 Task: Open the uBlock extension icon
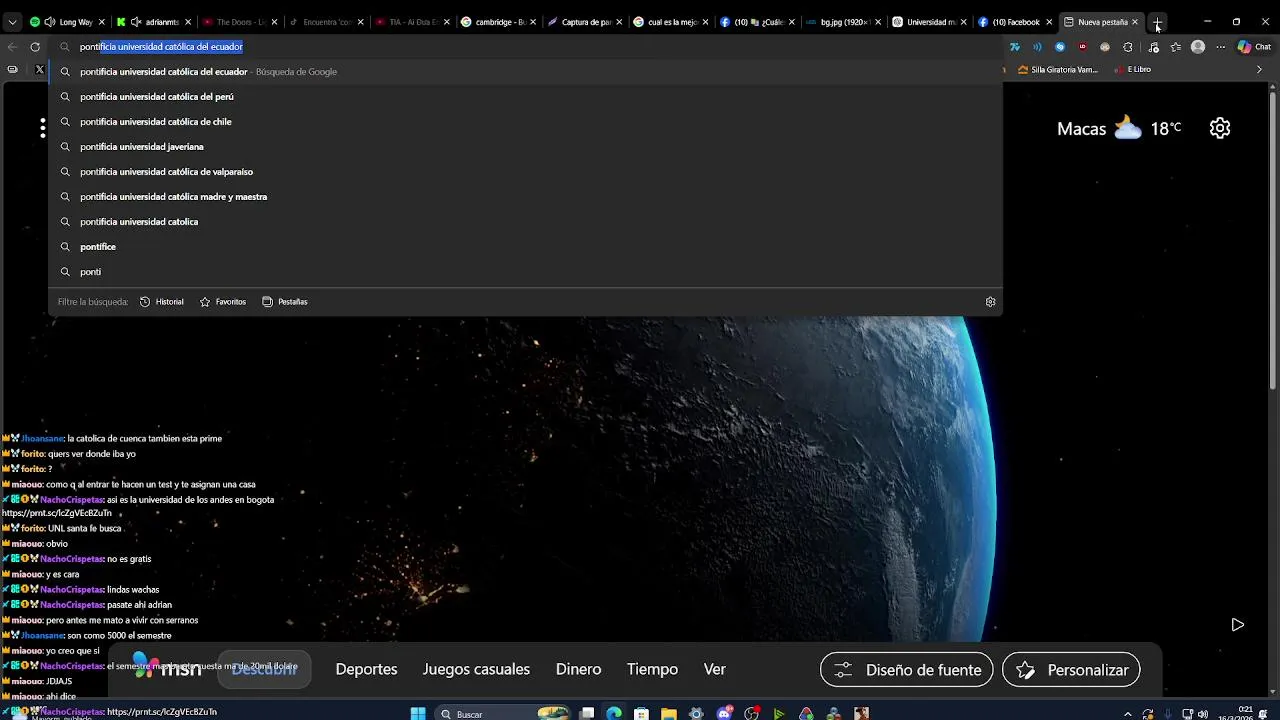point(1082,47)
